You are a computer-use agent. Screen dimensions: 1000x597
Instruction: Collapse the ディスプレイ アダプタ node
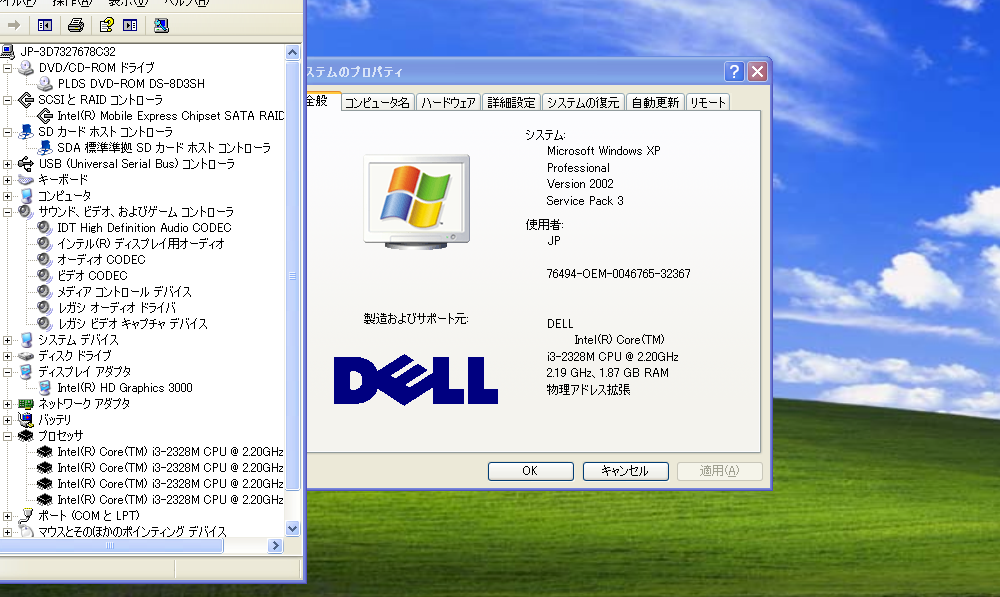click(8, 372)
